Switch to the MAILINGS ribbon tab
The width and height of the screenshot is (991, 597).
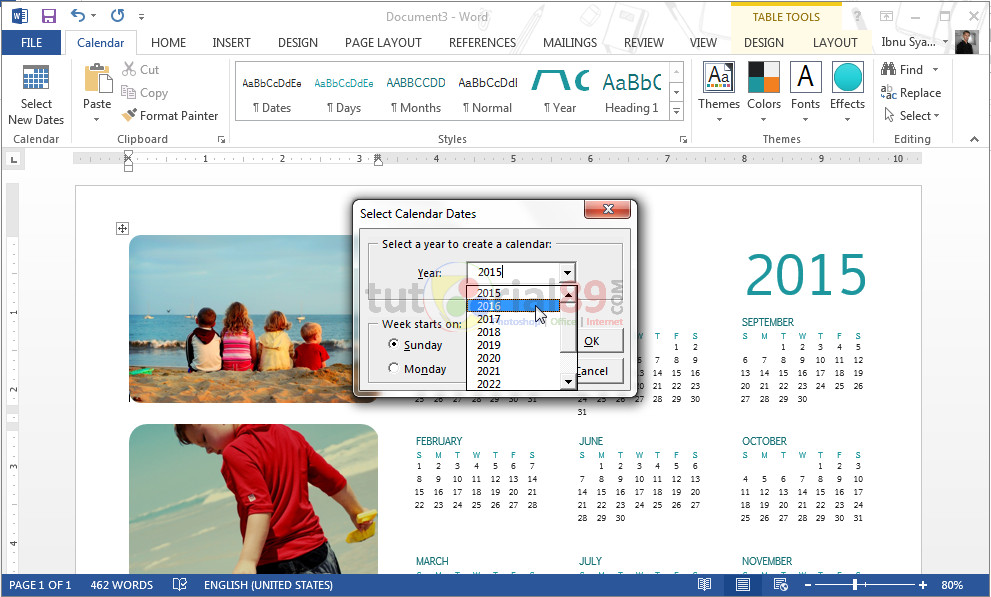[569, 42]
